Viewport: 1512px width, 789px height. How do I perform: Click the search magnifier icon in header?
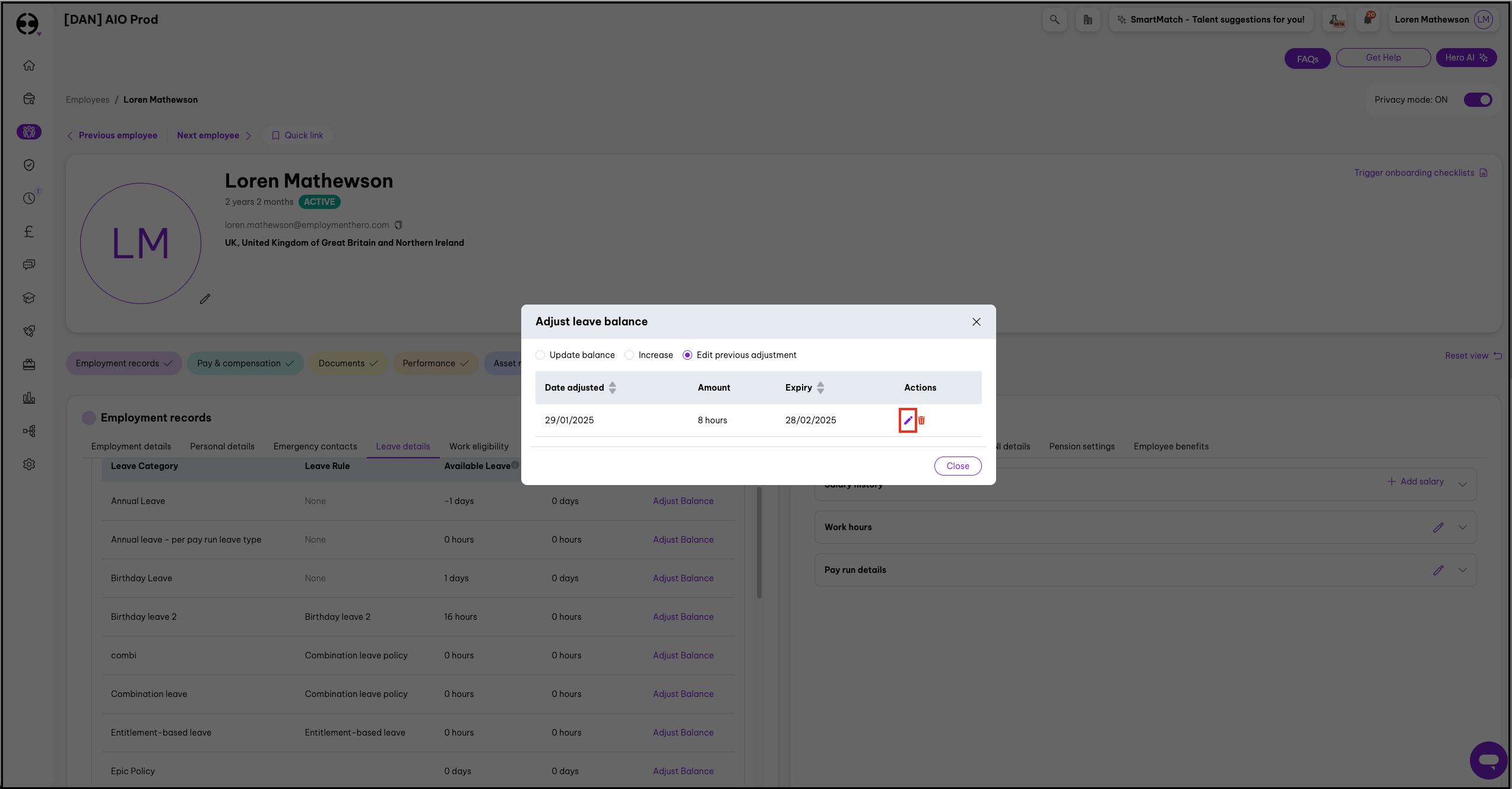pyautogui.click(x=1054, y=20)
